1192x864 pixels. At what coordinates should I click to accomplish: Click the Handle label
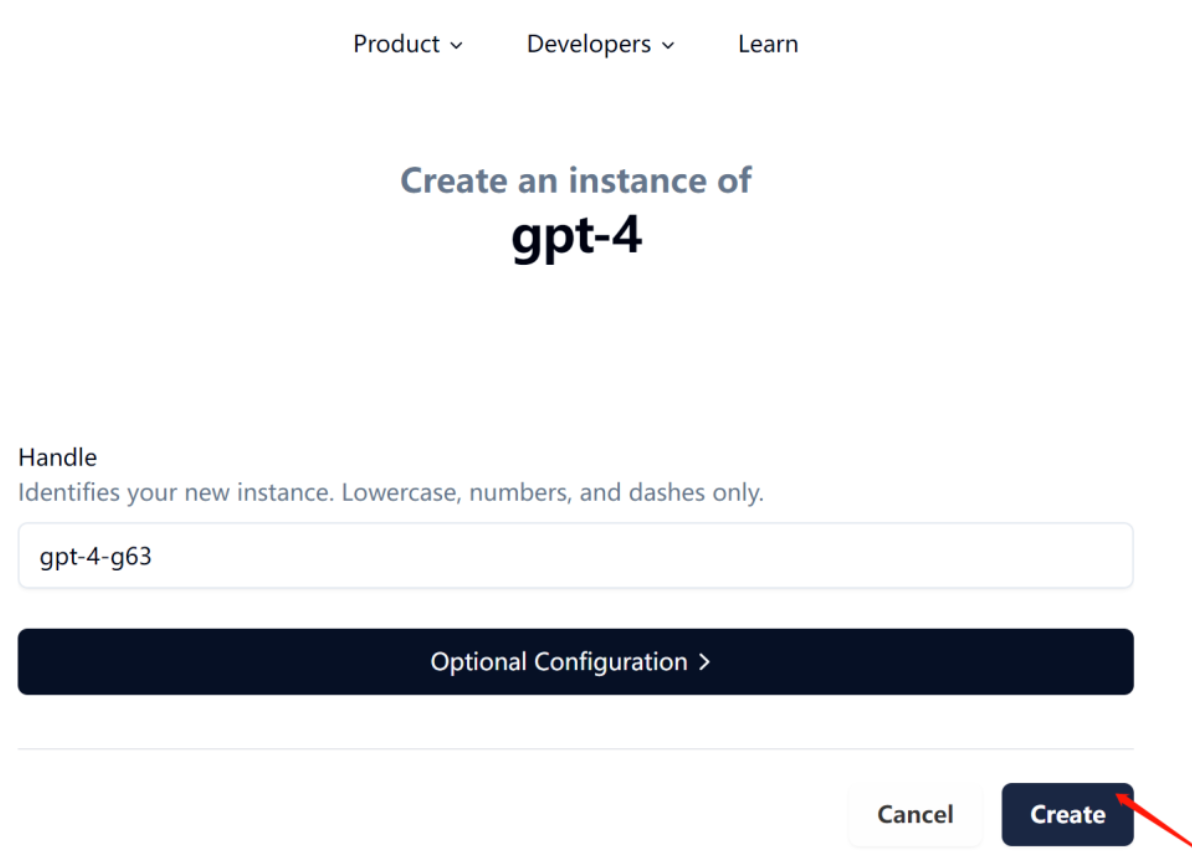(58, 457)
